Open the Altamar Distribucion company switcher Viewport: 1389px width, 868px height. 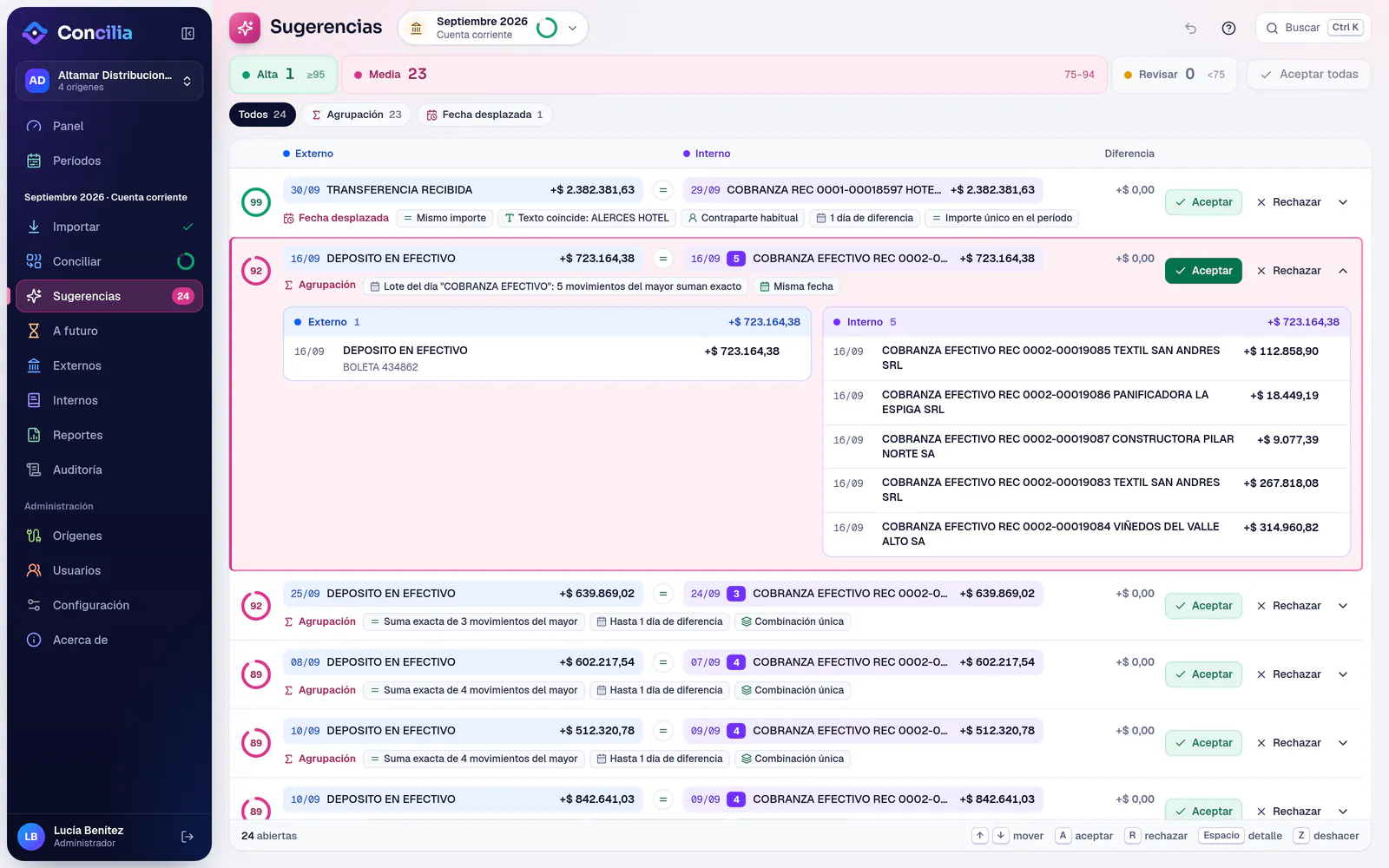tap(109, 81)
